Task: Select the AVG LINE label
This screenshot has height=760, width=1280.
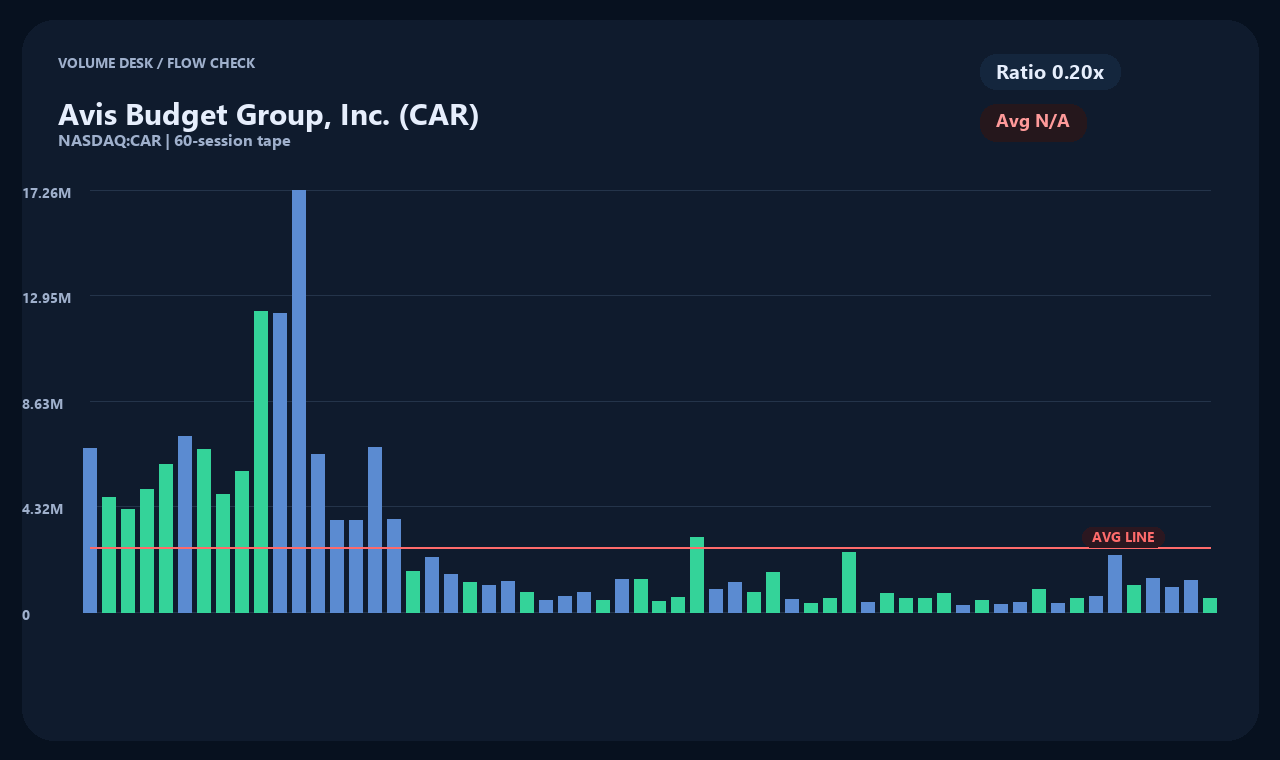Action: pyautogui.click(x=1123, y=537)
